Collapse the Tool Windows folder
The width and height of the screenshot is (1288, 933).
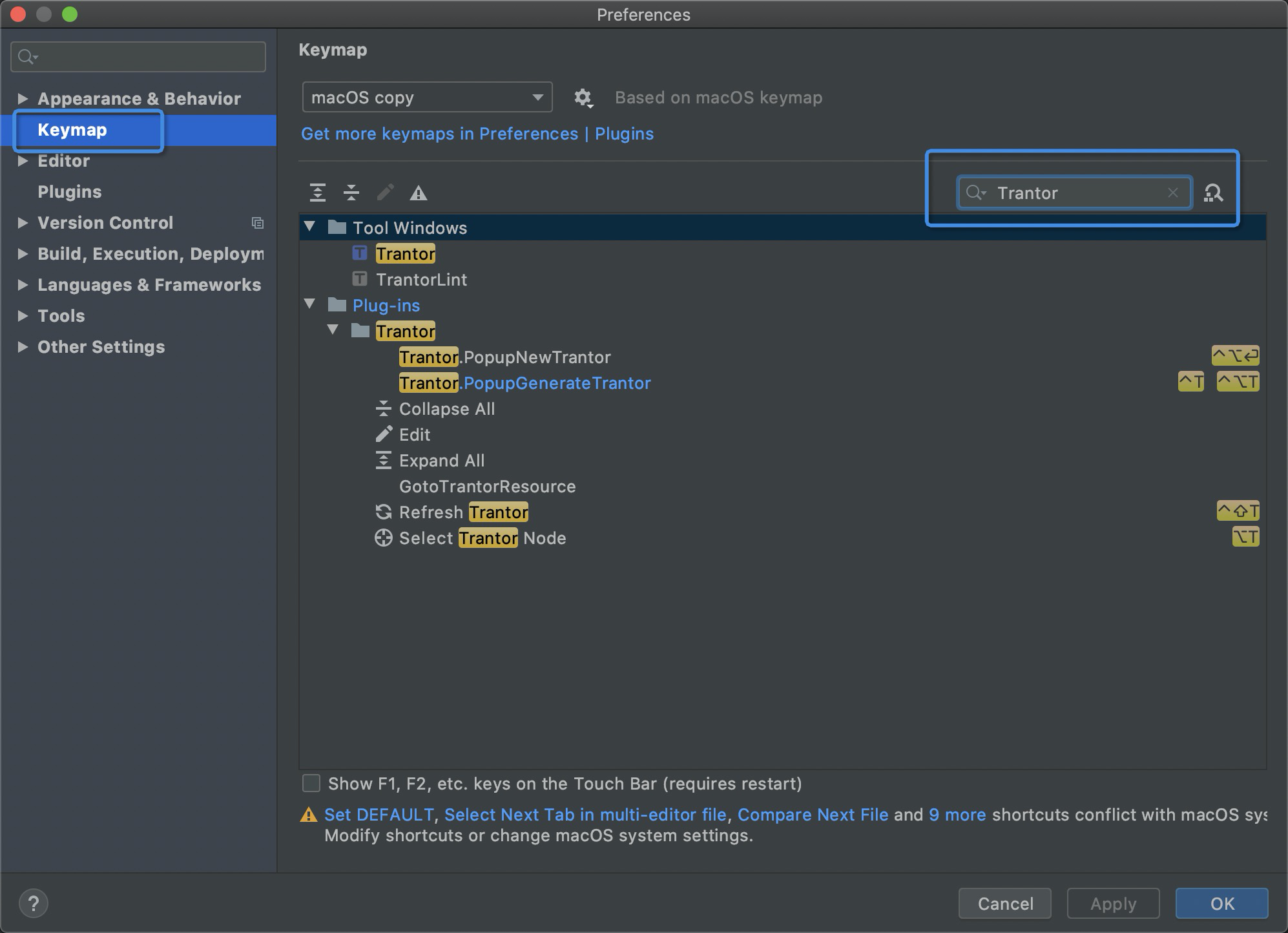[x=310, y=227]
